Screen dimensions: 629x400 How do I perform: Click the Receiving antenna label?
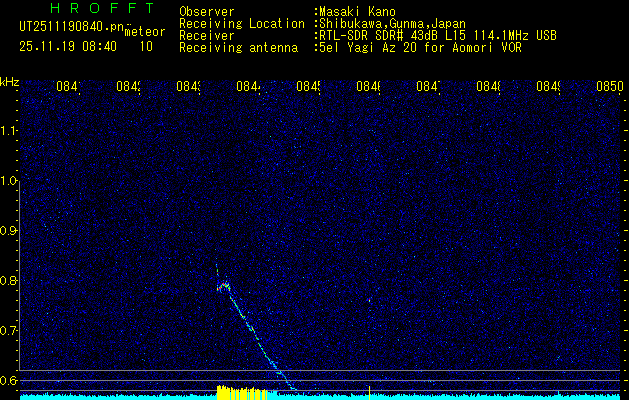point(238,48)
